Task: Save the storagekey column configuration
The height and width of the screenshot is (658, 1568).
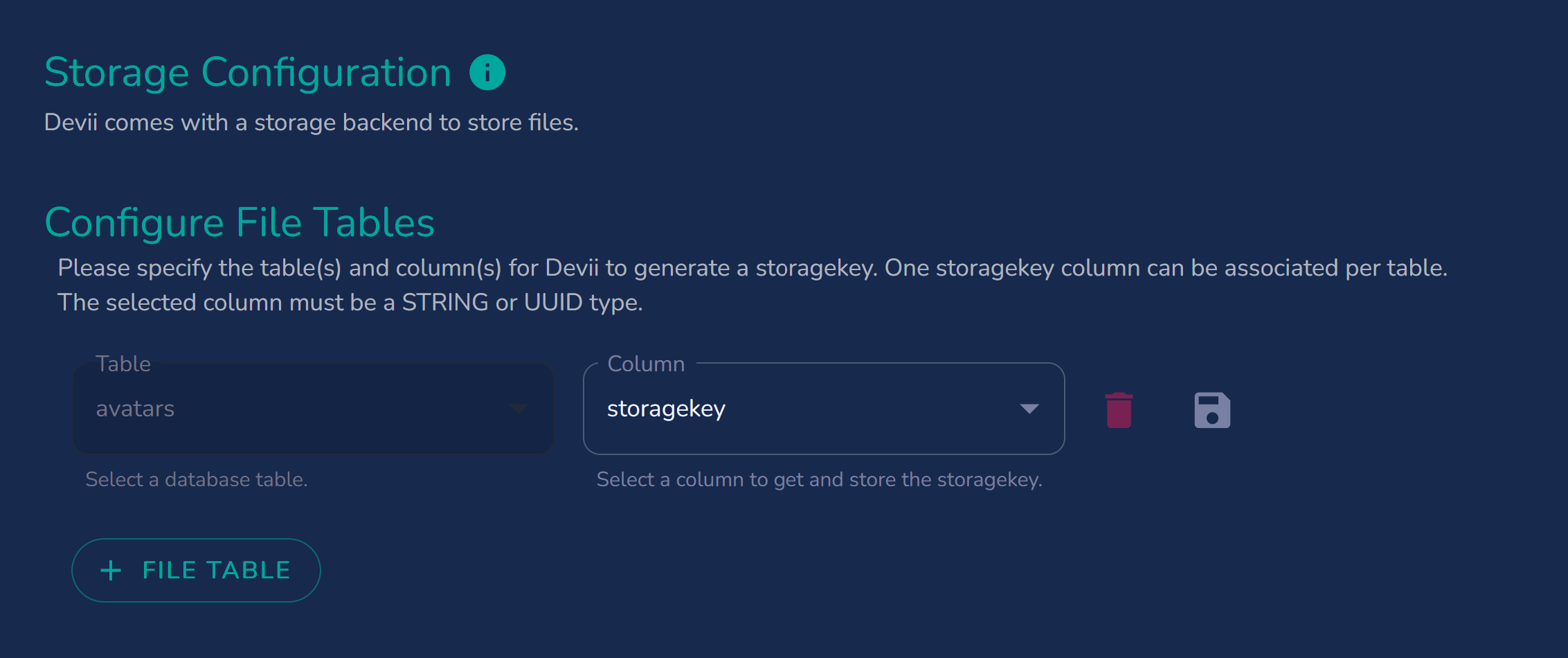Action: tap(1211, 409)
